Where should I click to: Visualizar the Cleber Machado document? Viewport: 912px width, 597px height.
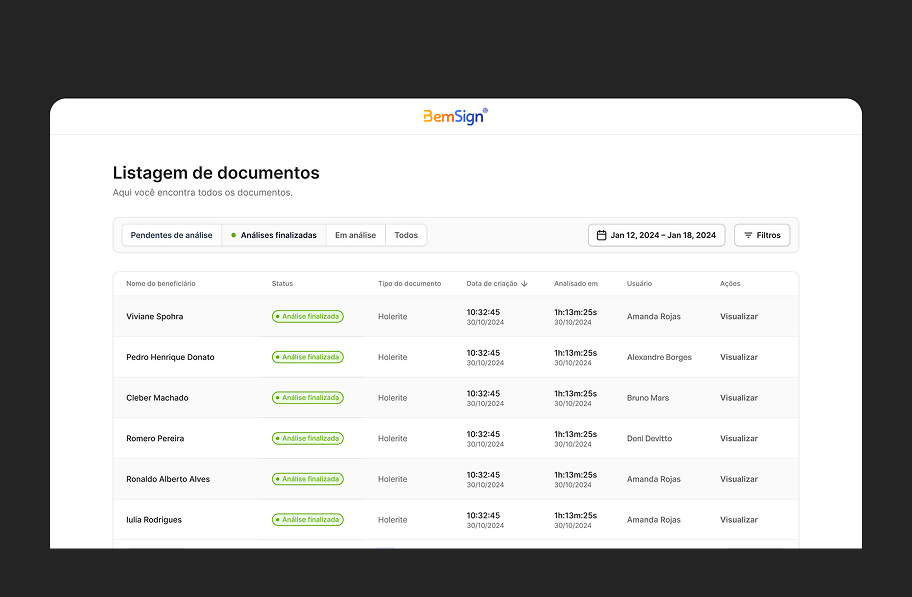coord(739,398)
